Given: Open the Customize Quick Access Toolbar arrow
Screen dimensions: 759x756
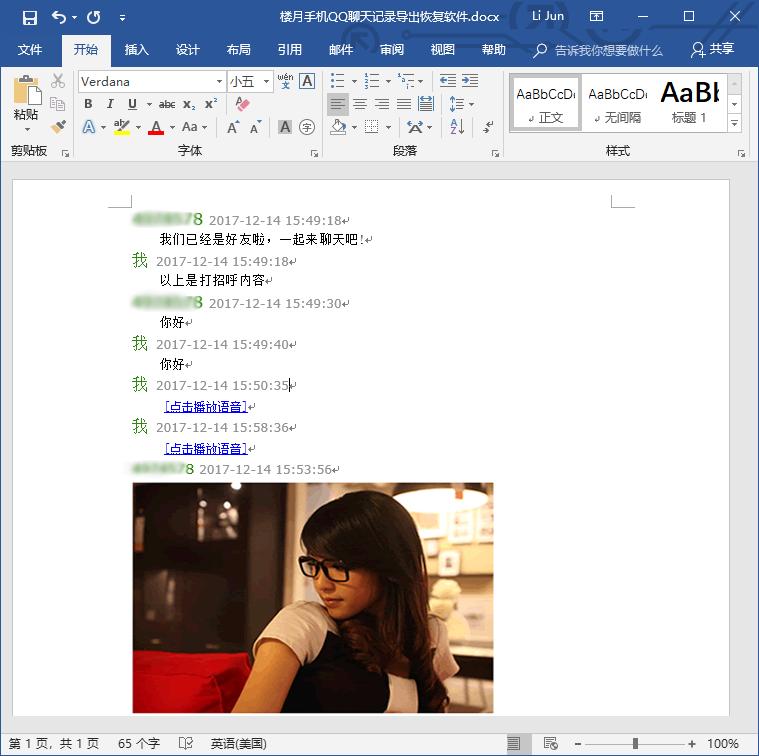Looking at the screenshot, I should pyautogui.click(x=122, y=18).
